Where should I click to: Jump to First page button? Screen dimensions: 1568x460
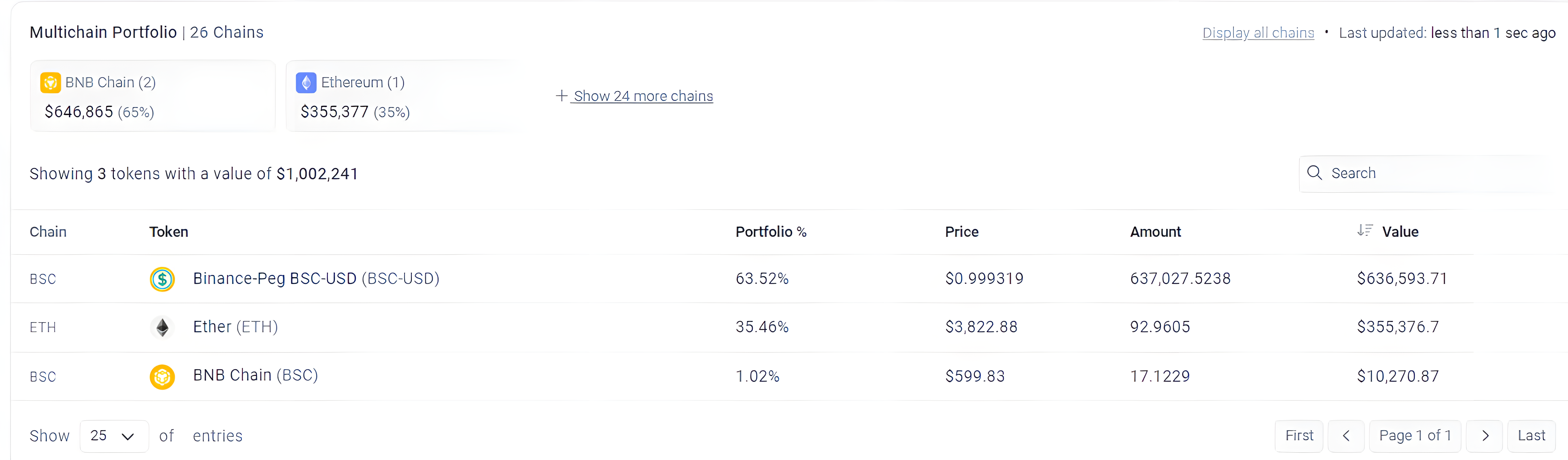[1299, 436]
